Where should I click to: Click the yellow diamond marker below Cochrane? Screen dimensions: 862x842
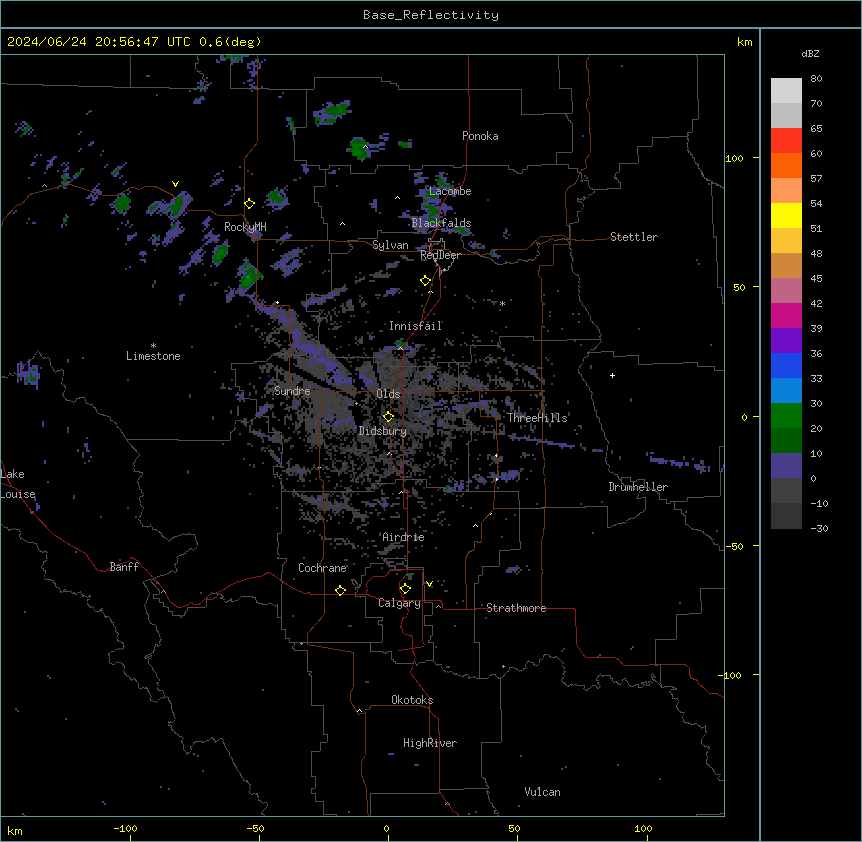(340, 590)
